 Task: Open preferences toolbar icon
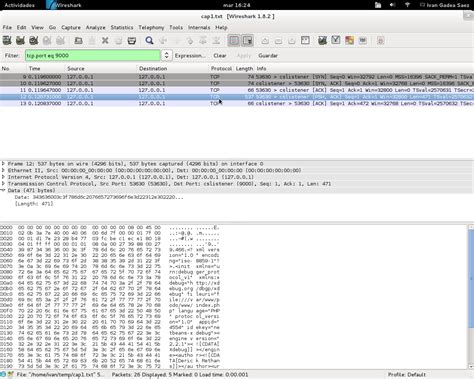click(x=363, y=41)
